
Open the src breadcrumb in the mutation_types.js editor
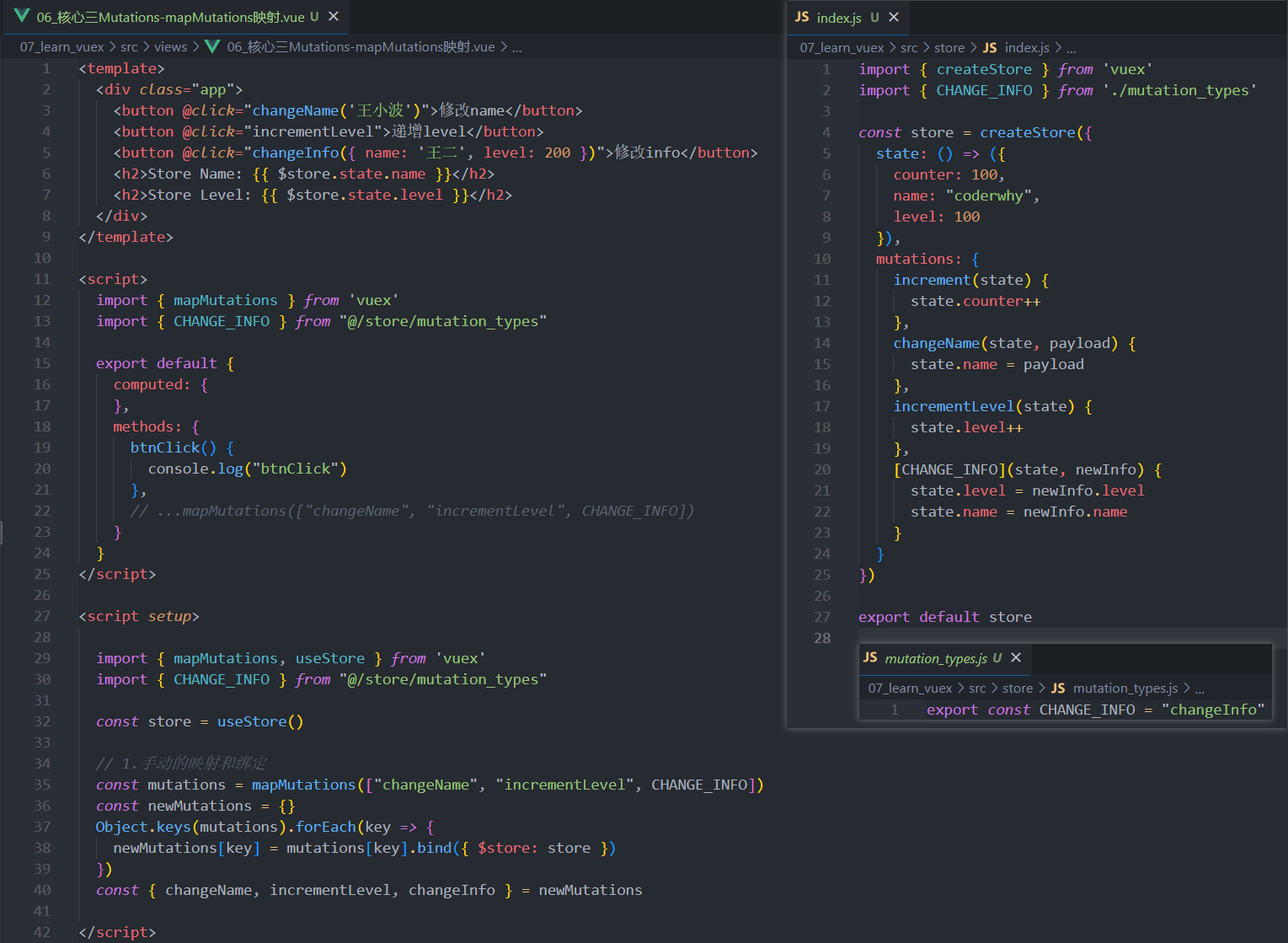[977, 688]
